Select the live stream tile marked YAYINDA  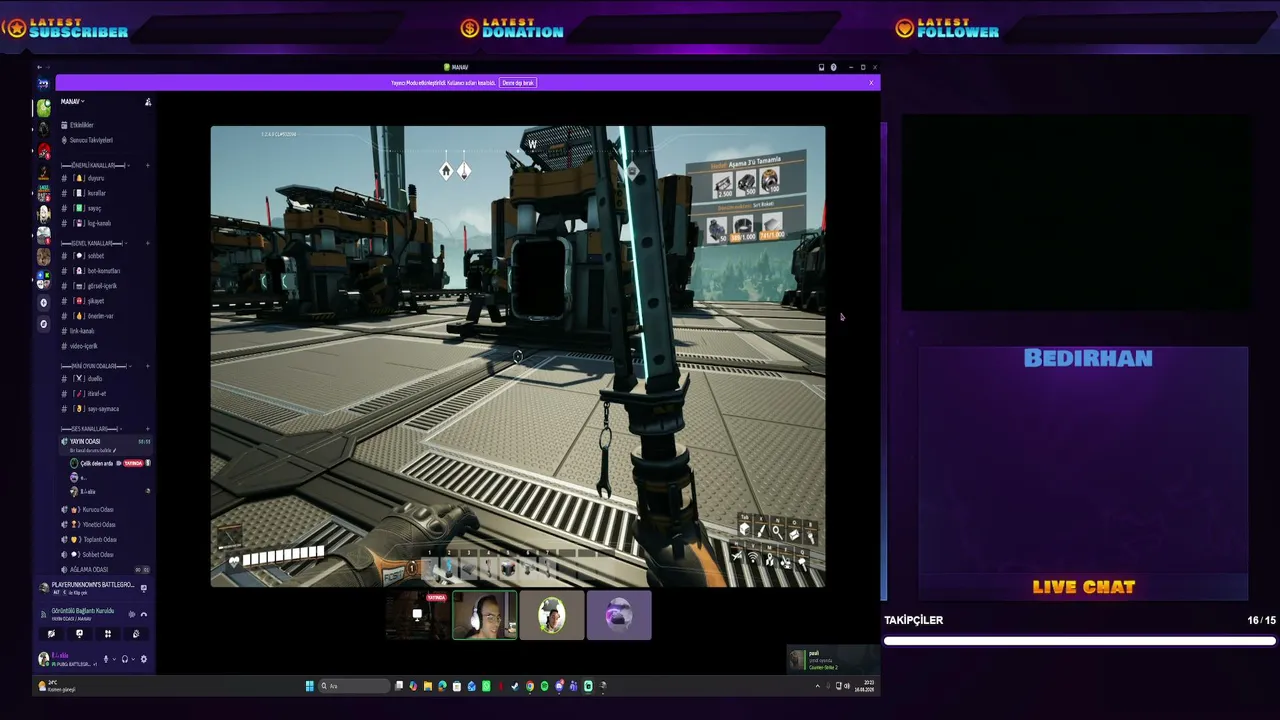tap(417, 615)
